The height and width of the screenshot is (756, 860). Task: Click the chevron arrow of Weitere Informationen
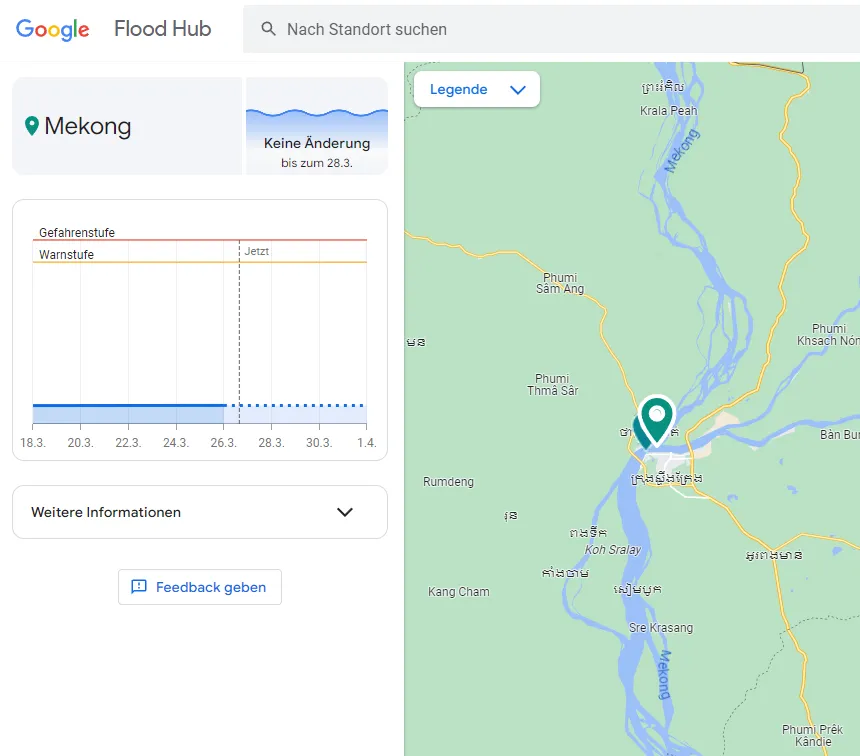(x=345, y=512)
